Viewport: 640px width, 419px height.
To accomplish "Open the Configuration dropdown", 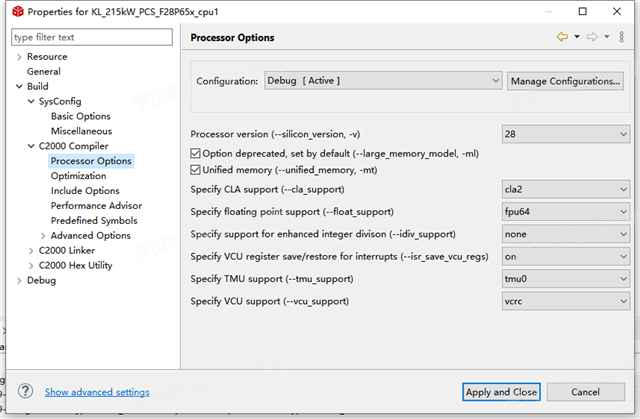I will [x=383, y=81].
